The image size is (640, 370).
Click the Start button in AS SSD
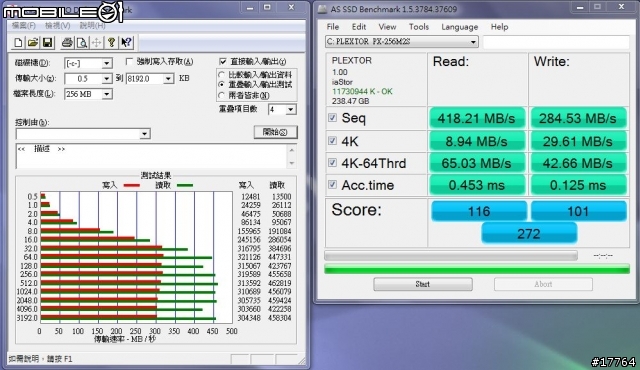[x=423, y=284]
